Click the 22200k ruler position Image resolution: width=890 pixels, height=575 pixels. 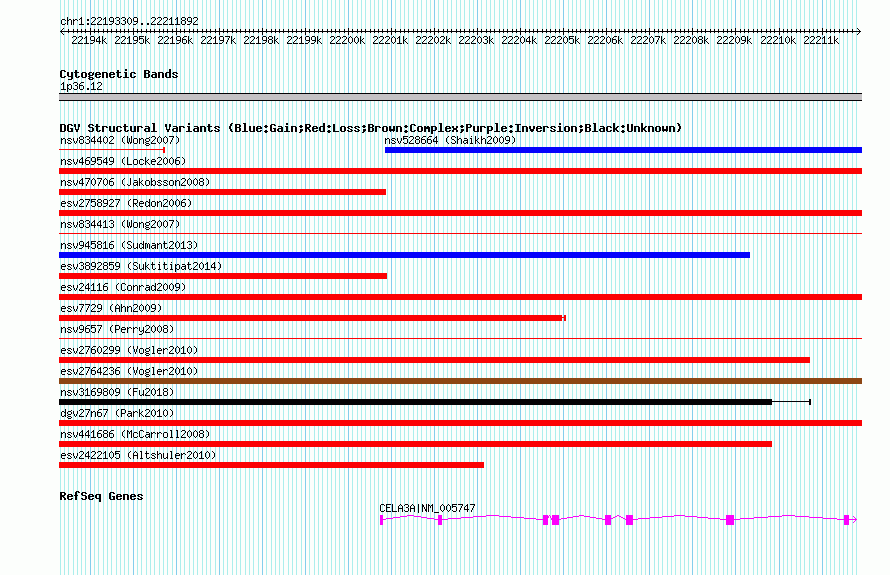347,40
